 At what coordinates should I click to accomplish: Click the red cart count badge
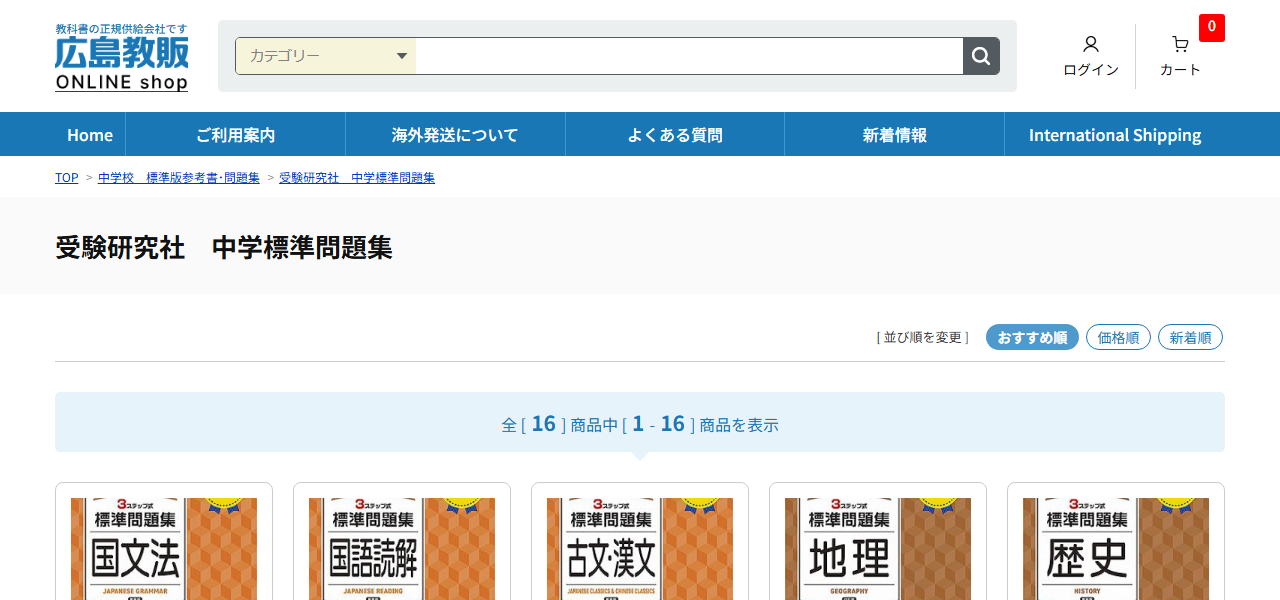[1212, 27]
